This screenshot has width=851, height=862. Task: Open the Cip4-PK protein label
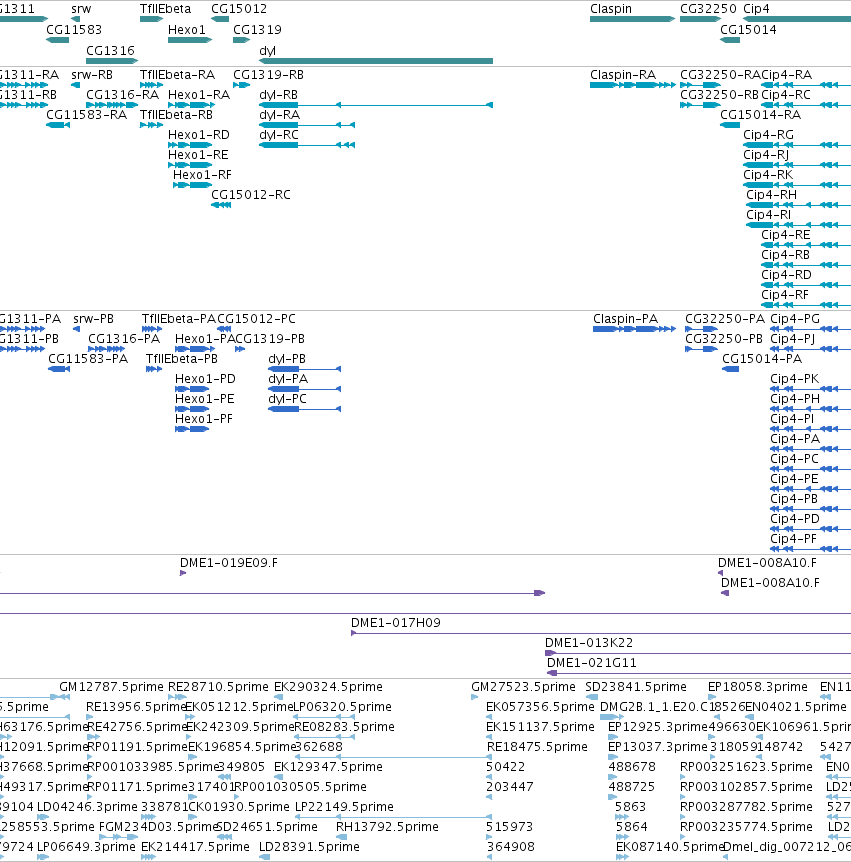[x=794, y=379]
